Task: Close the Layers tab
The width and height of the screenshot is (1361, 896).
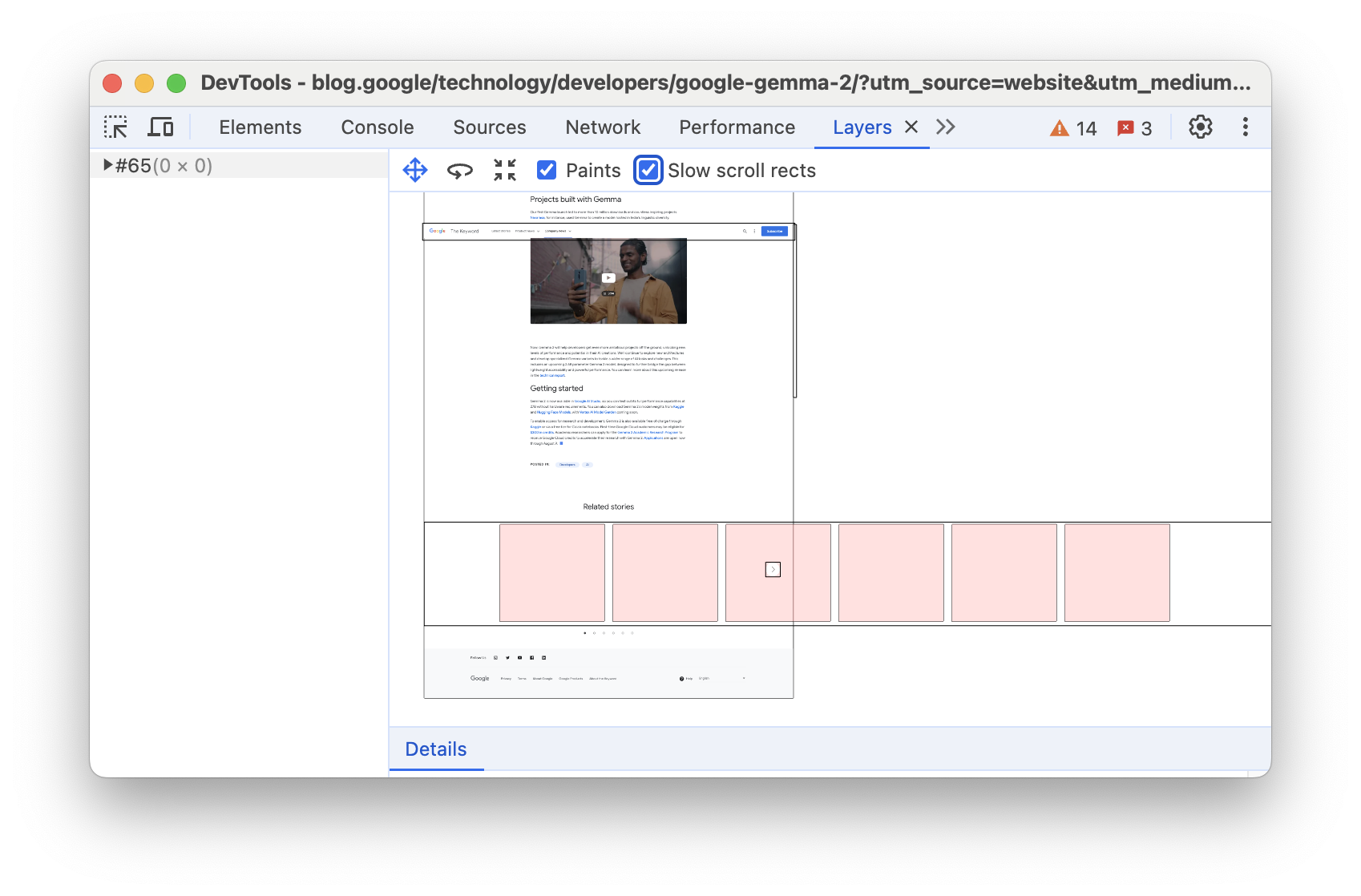Action: coord(911,127)
